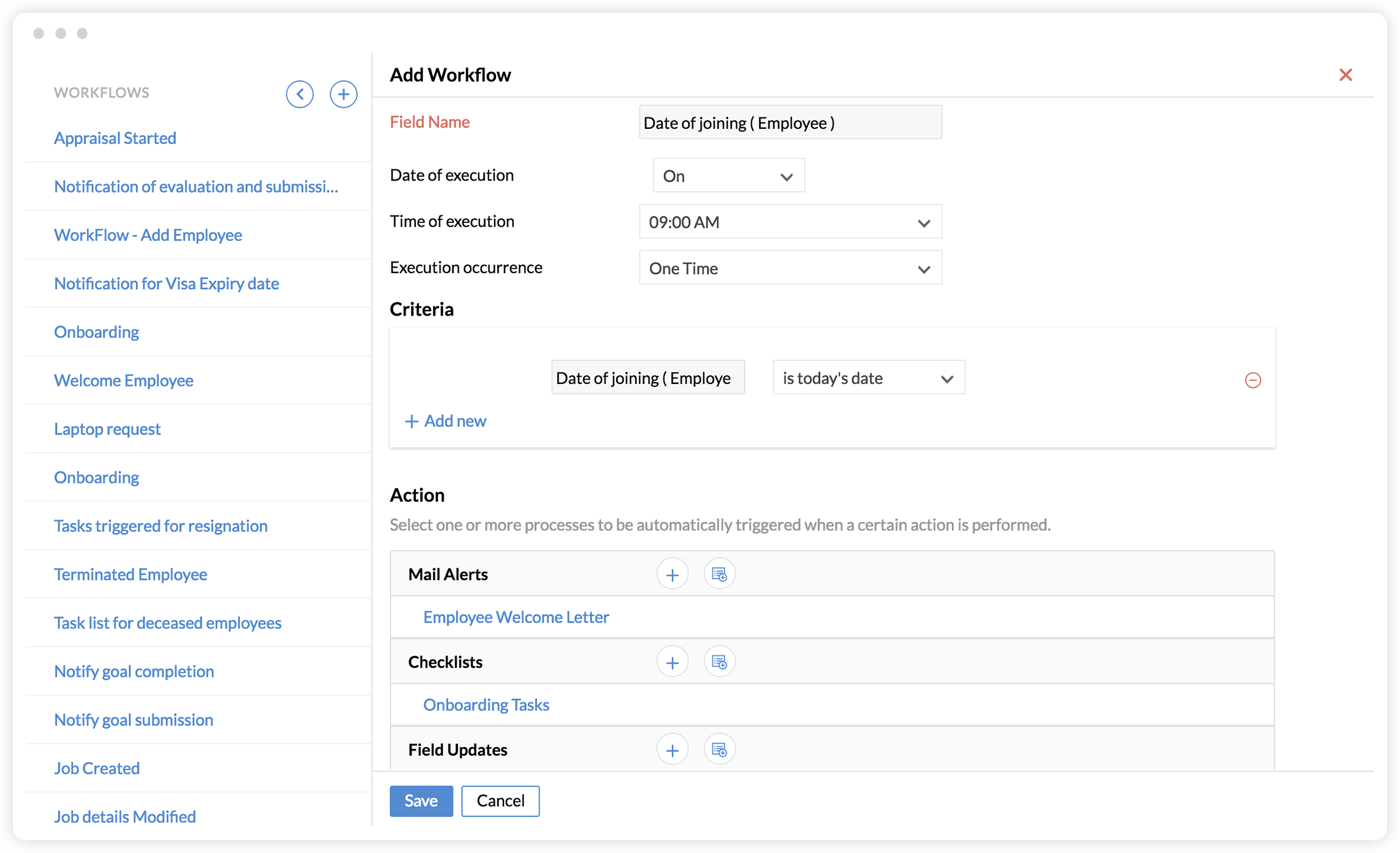Remove the Date of joining criteria row

pos(1253,380)
